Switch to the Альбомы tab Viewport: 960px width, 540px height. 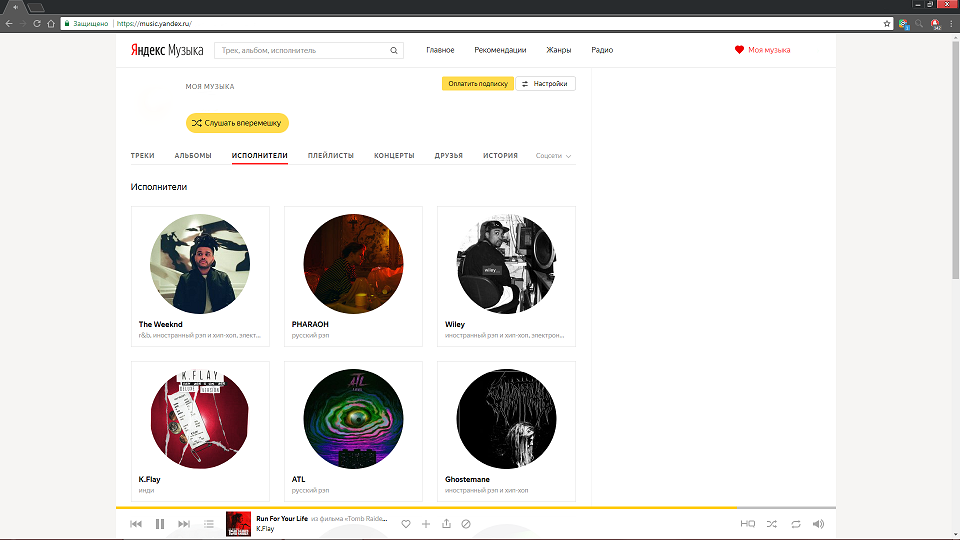(193, 156)
